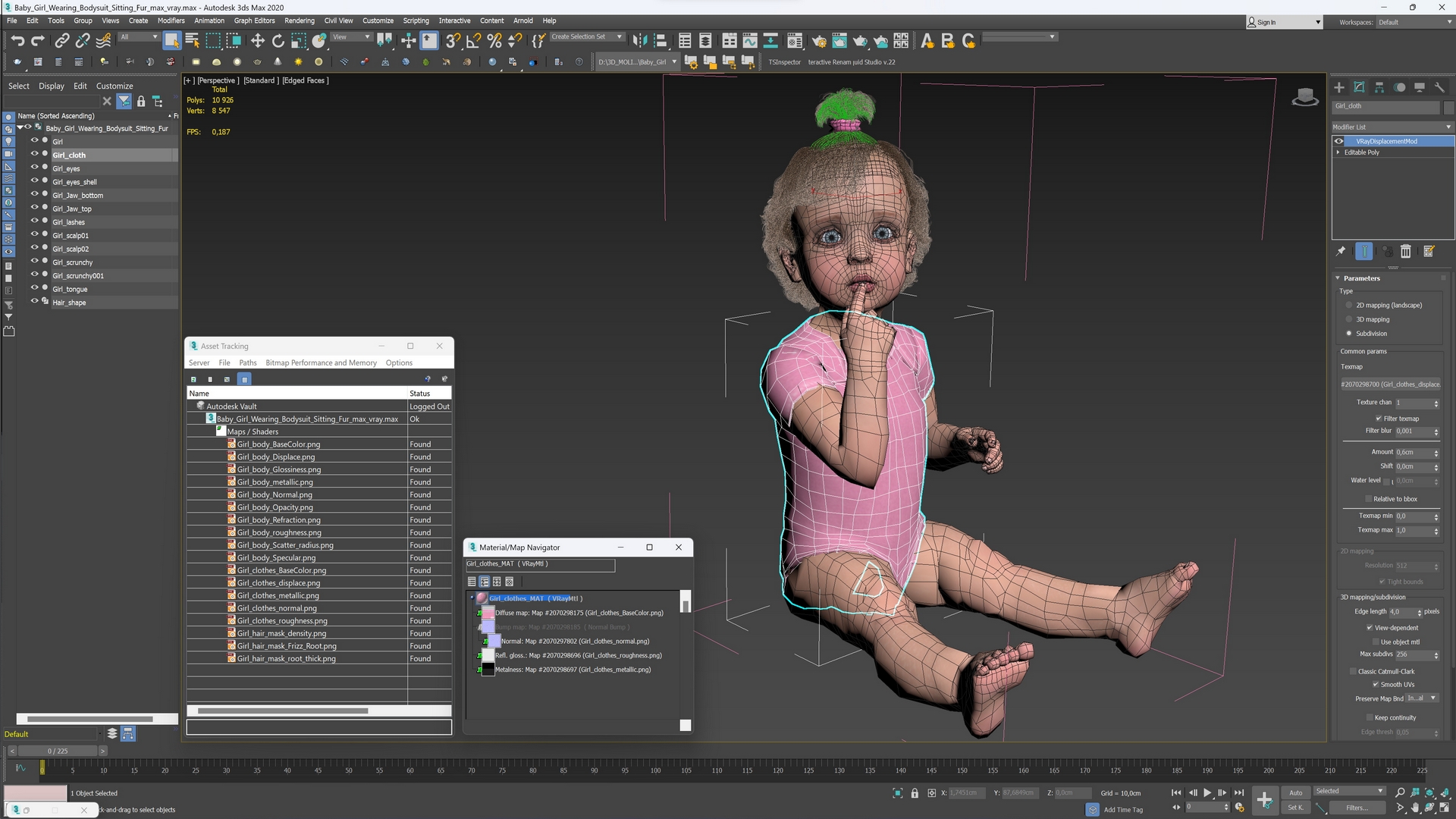The image size is (1456, 819).
Task: Choose the Select and Scale tool
Action: 299,40
